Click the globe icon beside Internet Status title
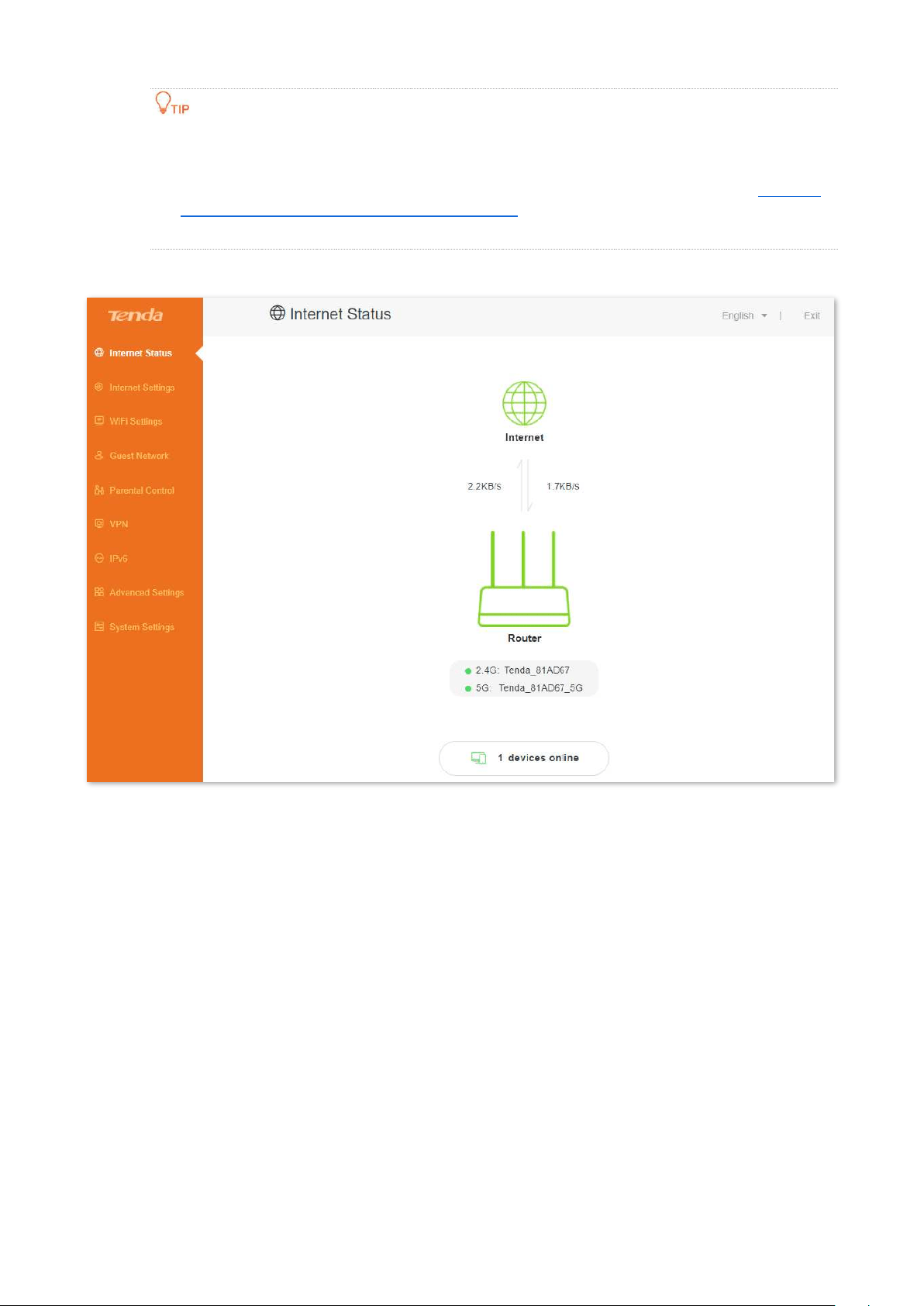Viewport: 924px width, 1306px height. coord(278,313)
